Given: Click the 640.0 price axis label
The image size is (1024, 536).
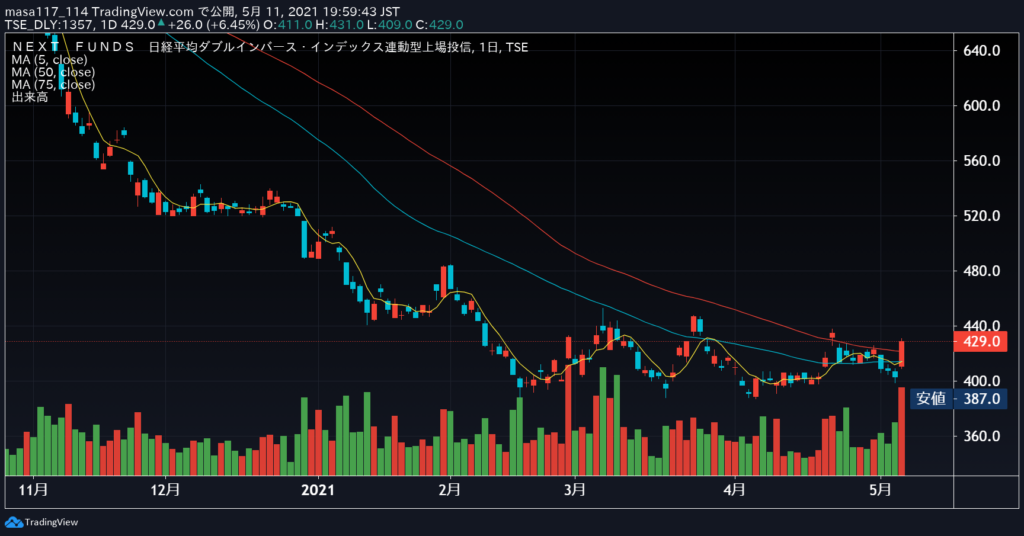Looking at the screenshot, I should click(x=982, y=50).
